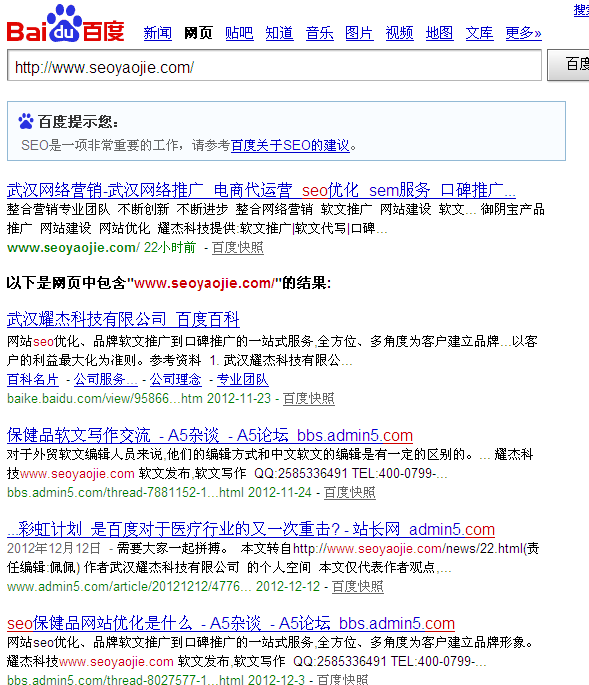
Task: Click the 百度提示您 heading text
Action: coord(78,122)
